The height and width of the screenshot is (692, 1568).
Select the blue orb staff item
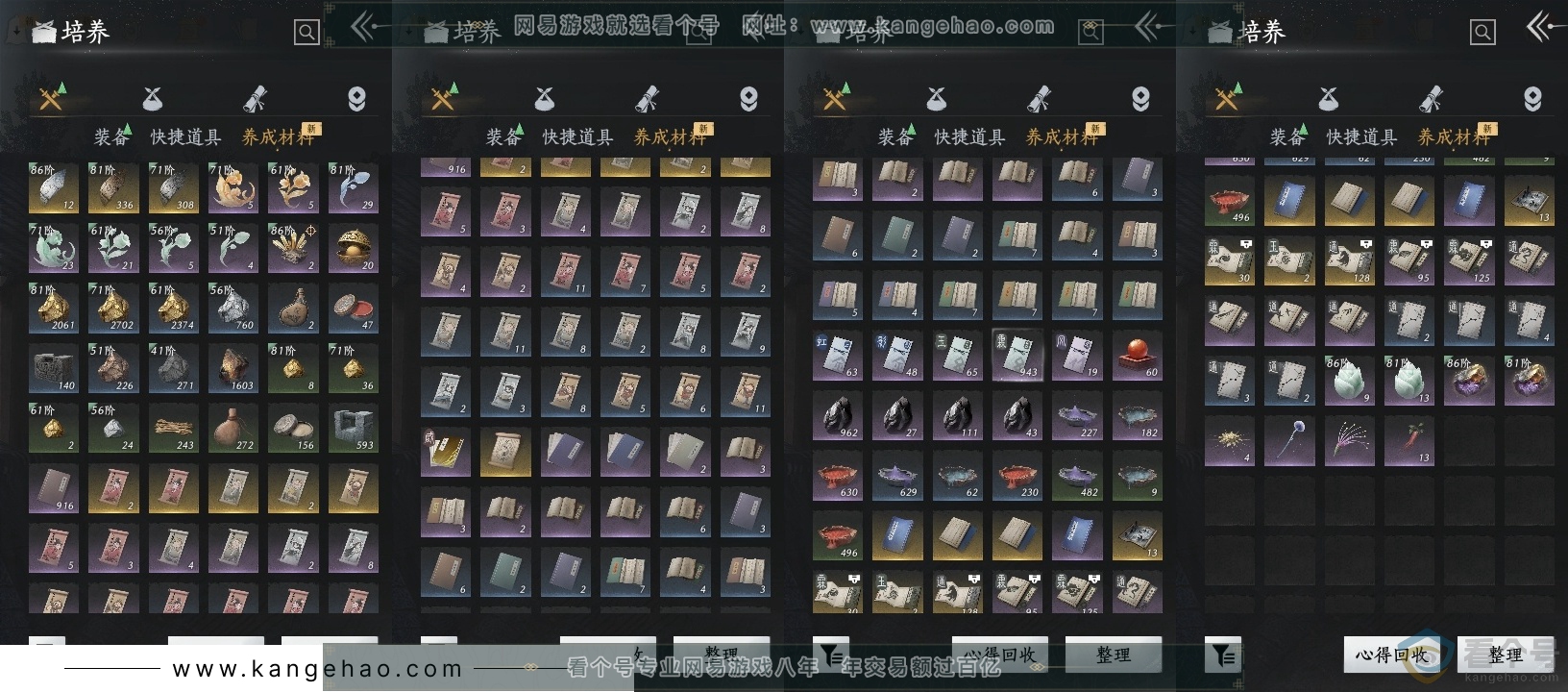coord(1289,441)
